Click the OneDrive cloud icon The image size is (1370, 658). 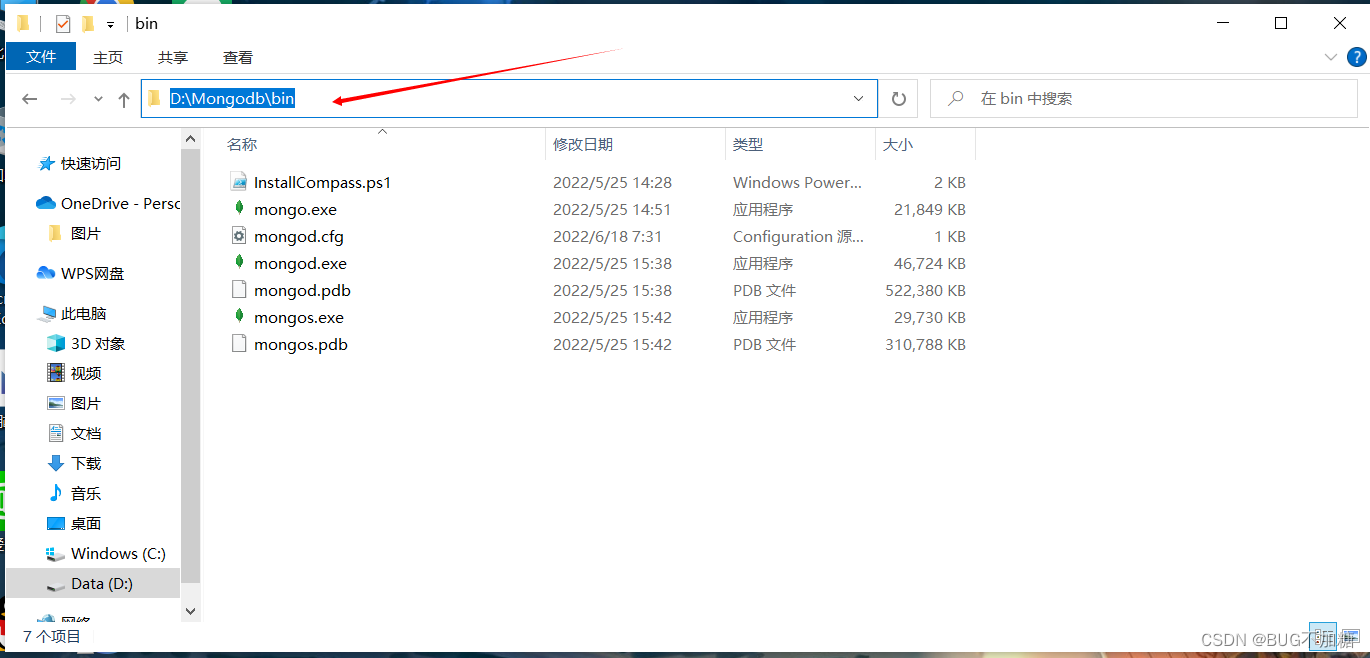[46, 203]
